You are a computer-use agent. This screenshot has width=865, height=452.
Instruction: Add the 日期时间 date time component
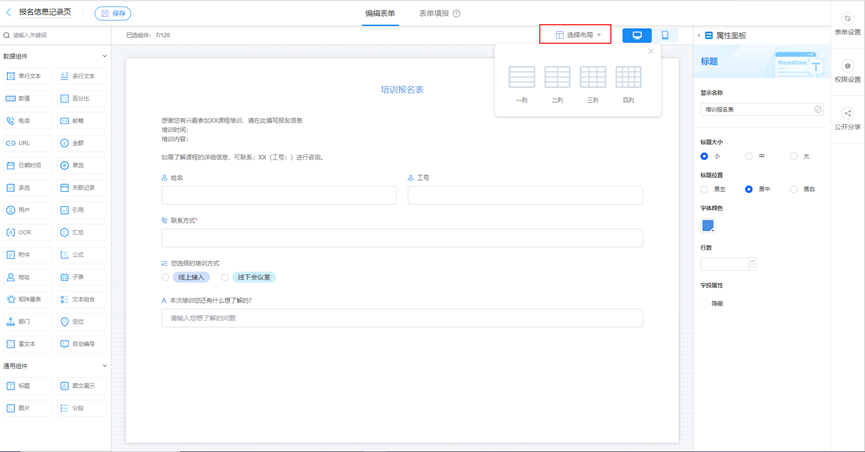pyautogui.click(x=28, y=166)
